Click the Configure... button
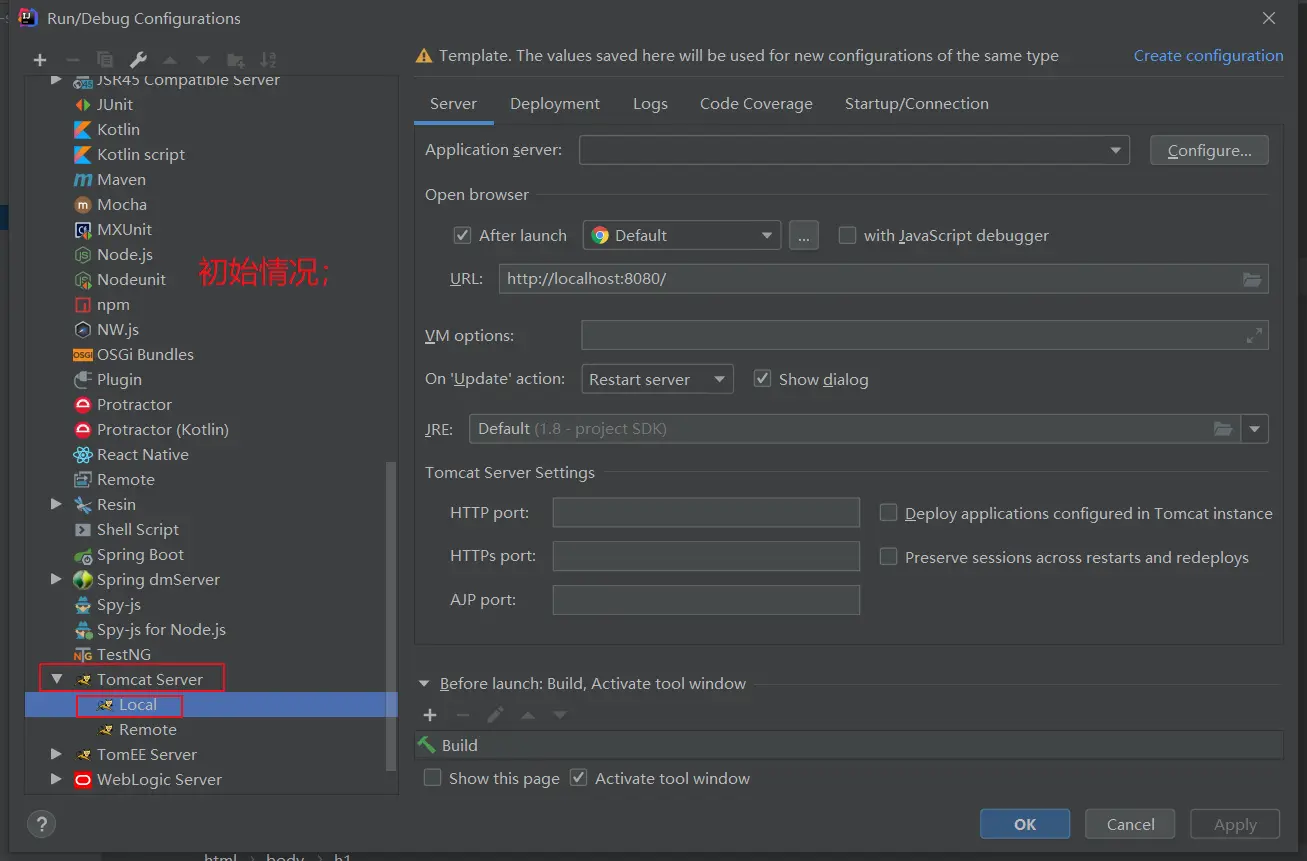The image size is (1307, 861). [x=1208, y=151]
